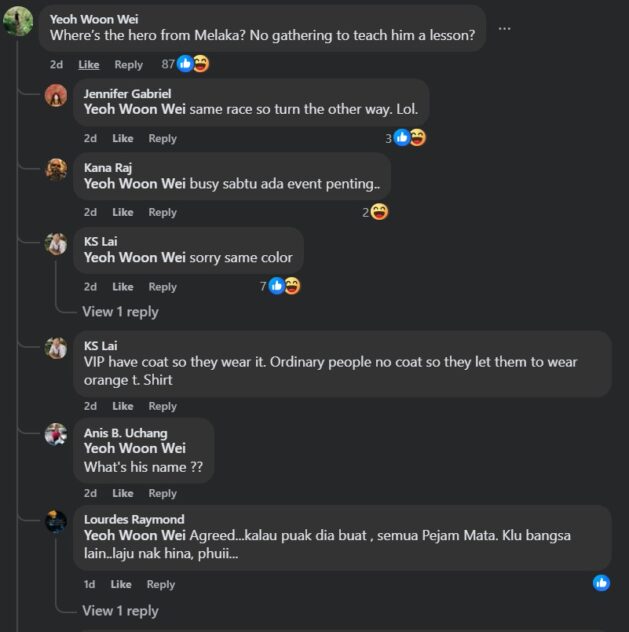The image size is (629, 632).
Task: Expand 'View 1 reply' under Lourdes Raymond
Action: coord(120,611)
